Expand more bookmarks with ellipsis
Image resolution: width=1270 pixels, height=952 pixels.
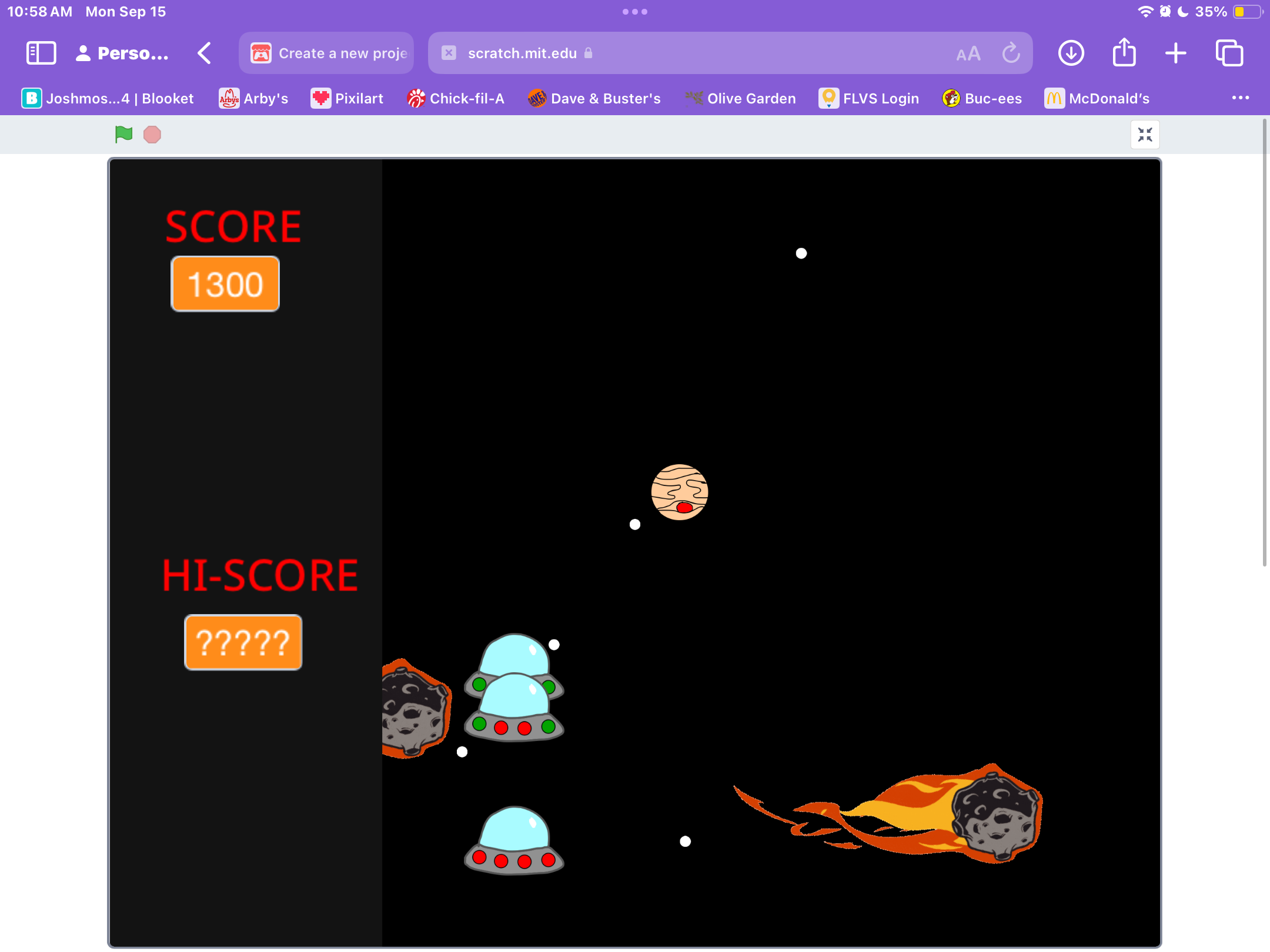[1240, 98]
